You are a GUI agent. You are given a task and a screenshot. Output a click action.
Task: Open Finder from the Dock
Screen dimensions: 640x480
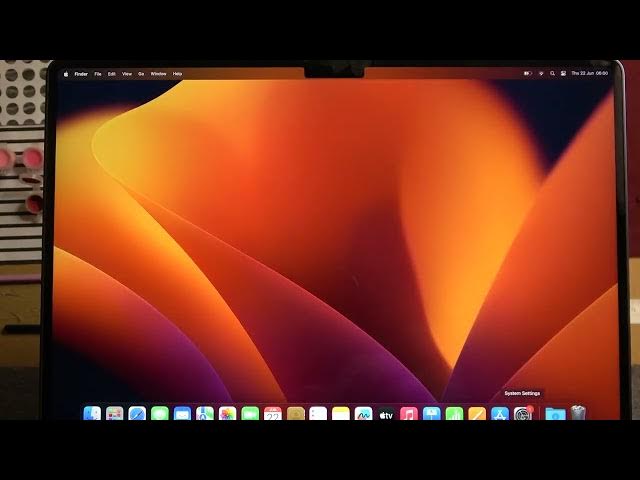coord(92,413)
